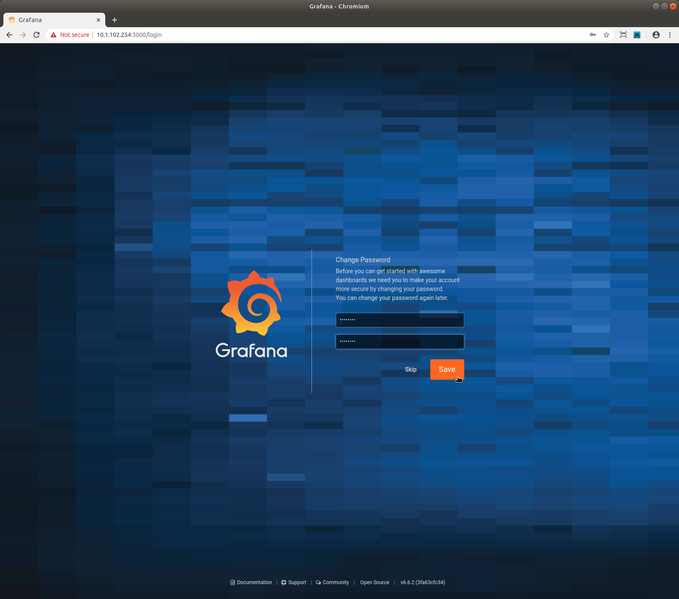Open the Chromium three-dot menu
This screenshot has width=679, height=599.
669,35
